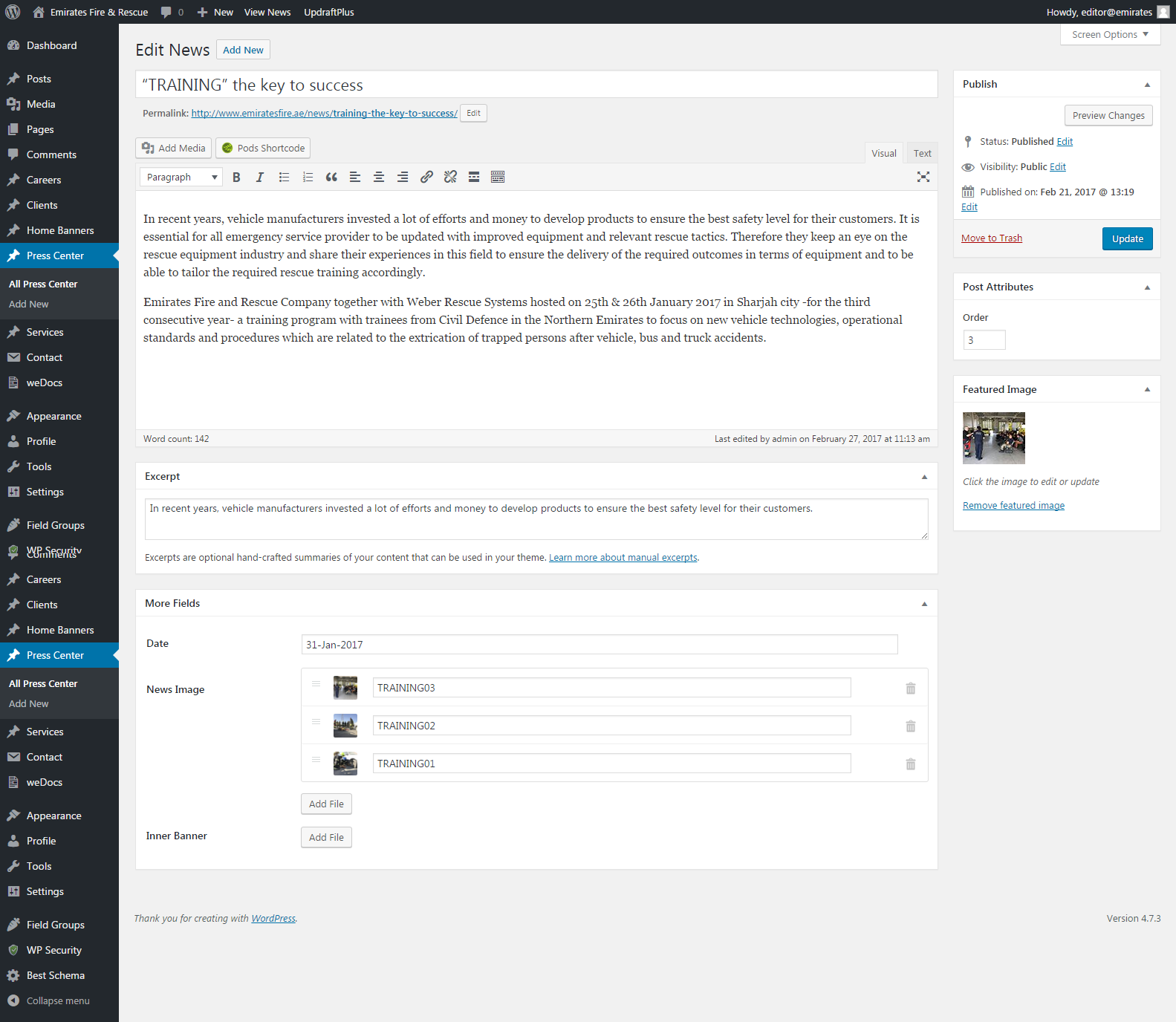Click the featured image thumbnail

[x=993, y=438]
